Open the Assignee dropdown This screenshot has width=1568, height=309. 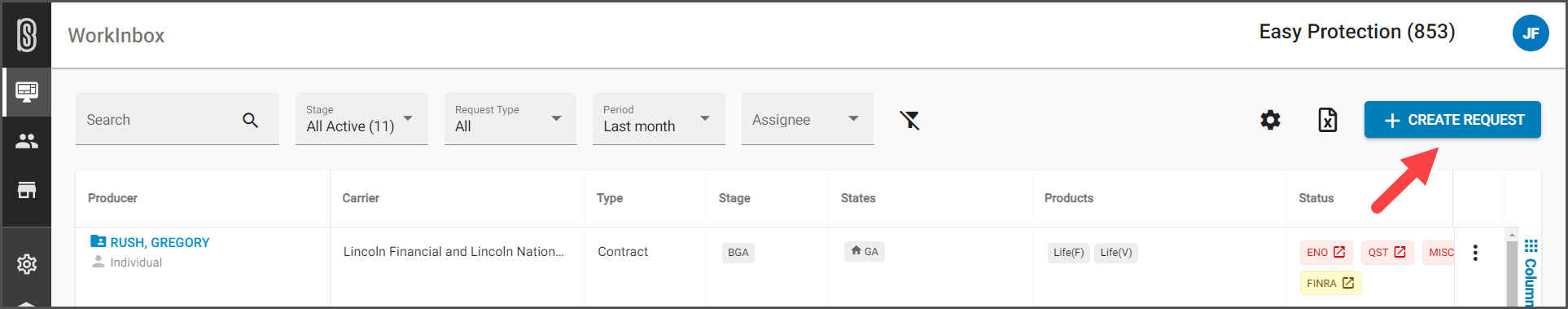[x=808, y=119]
